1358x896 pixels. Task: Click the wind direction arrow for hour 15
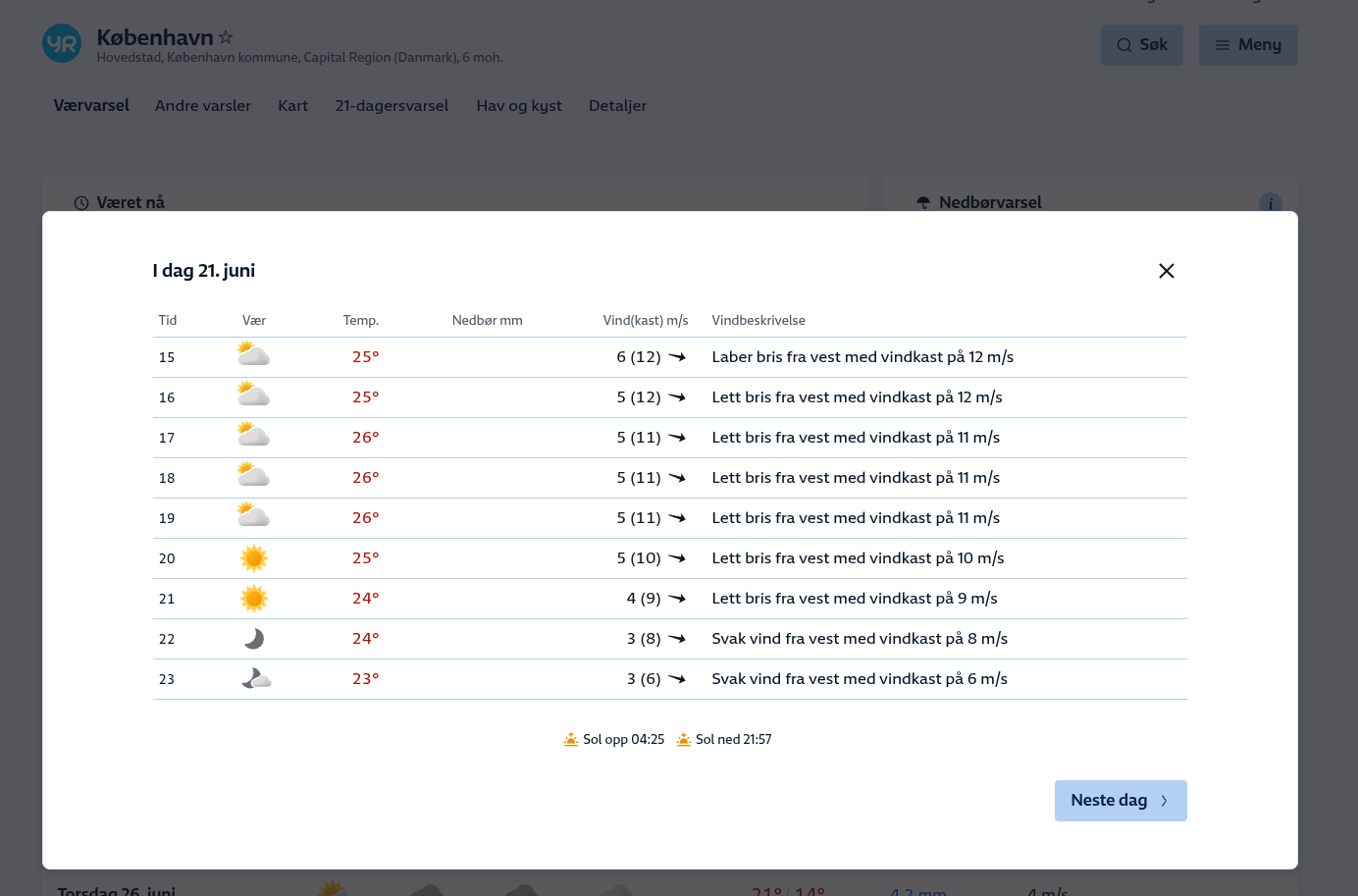677,357
